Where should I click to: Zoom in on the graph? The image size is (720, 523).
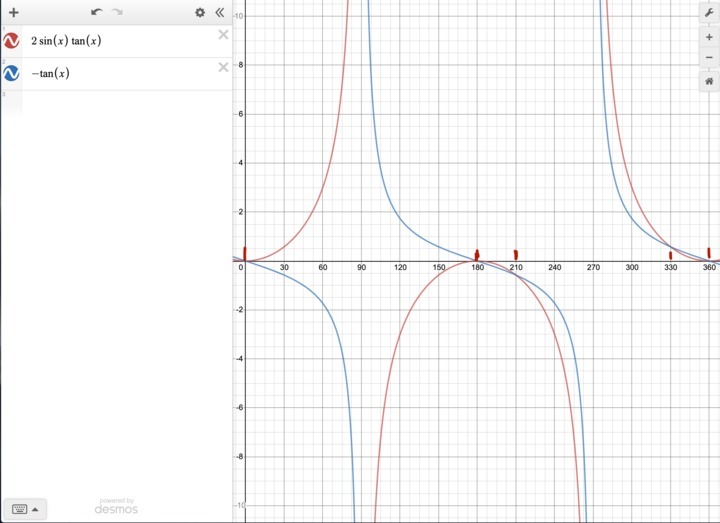click(x=708, y=37)
